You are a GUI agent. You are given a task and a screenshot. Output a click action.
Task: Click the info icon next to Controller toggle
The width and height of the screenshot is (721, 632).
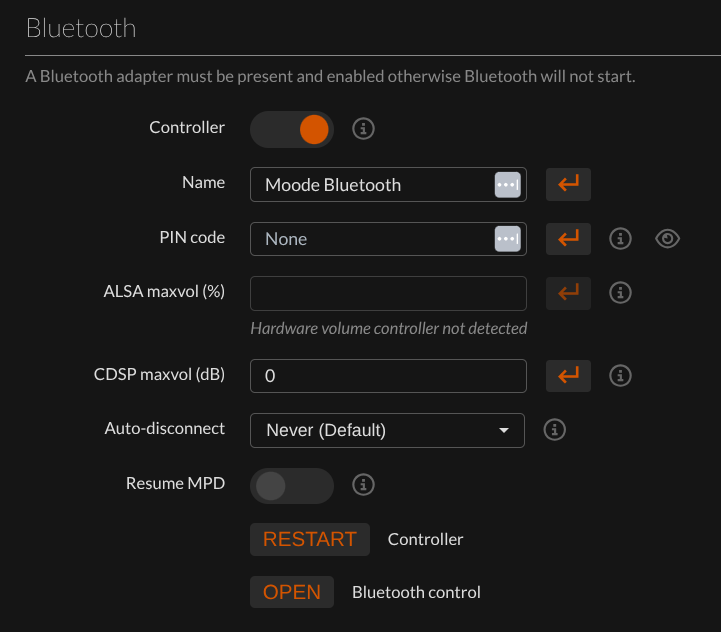point(364,129)
